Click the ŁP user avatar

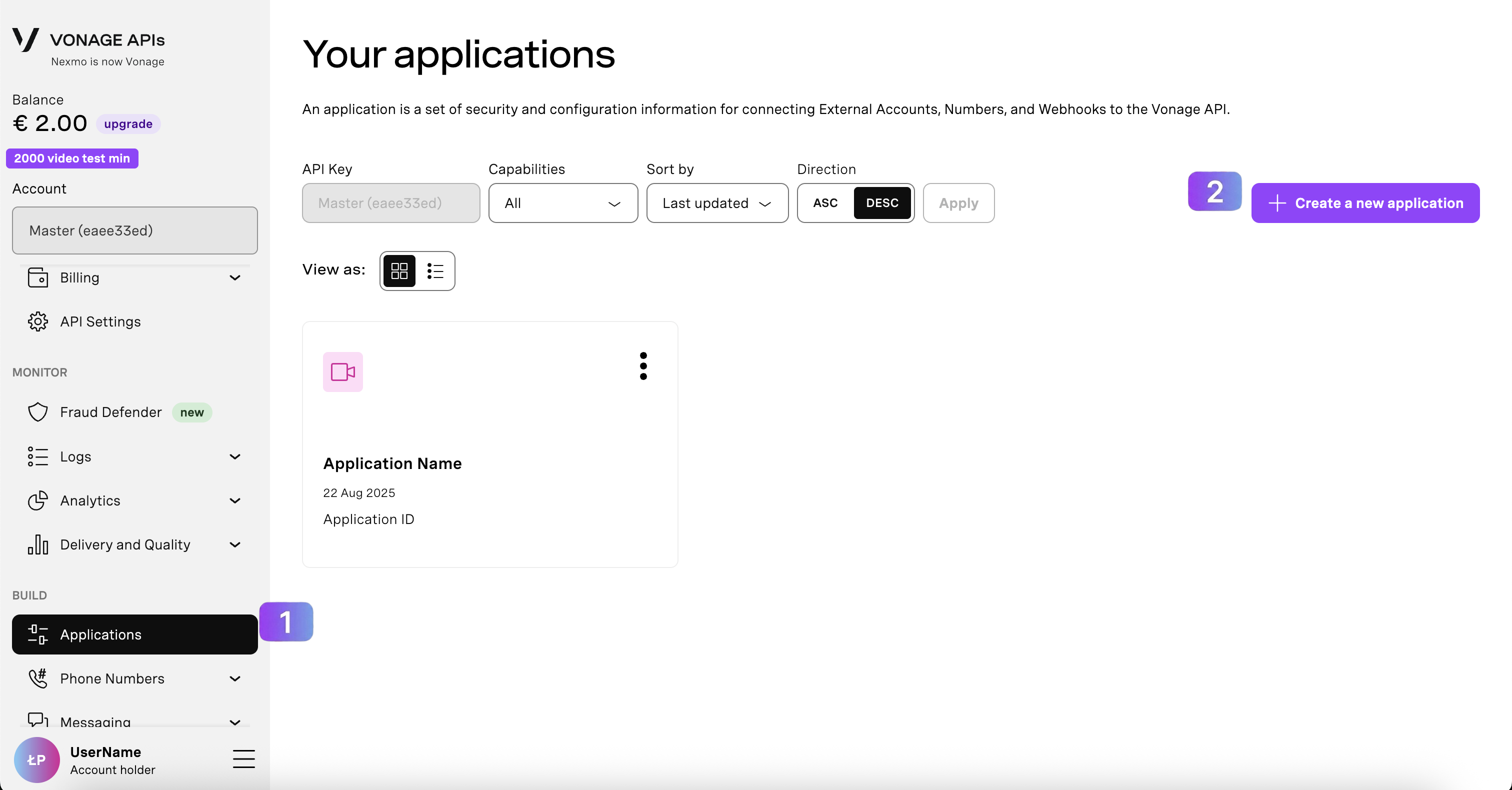click(36, 759)
